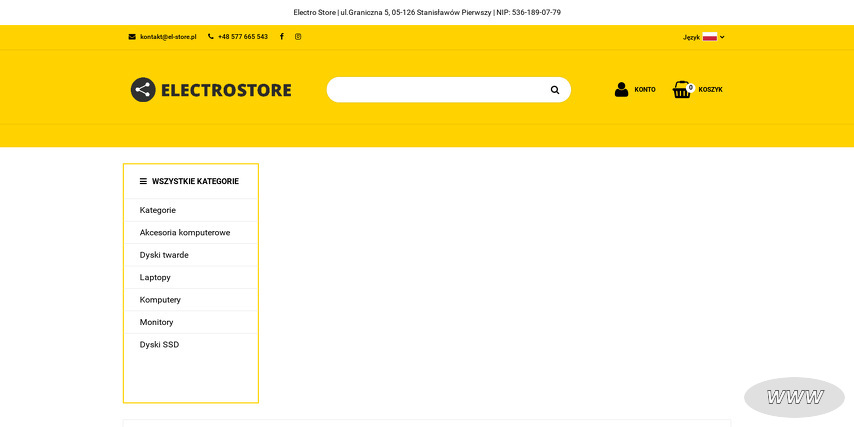Open the Dyski SSD category
The width and height of the screenshot is (854, 427).
point(159,344)
